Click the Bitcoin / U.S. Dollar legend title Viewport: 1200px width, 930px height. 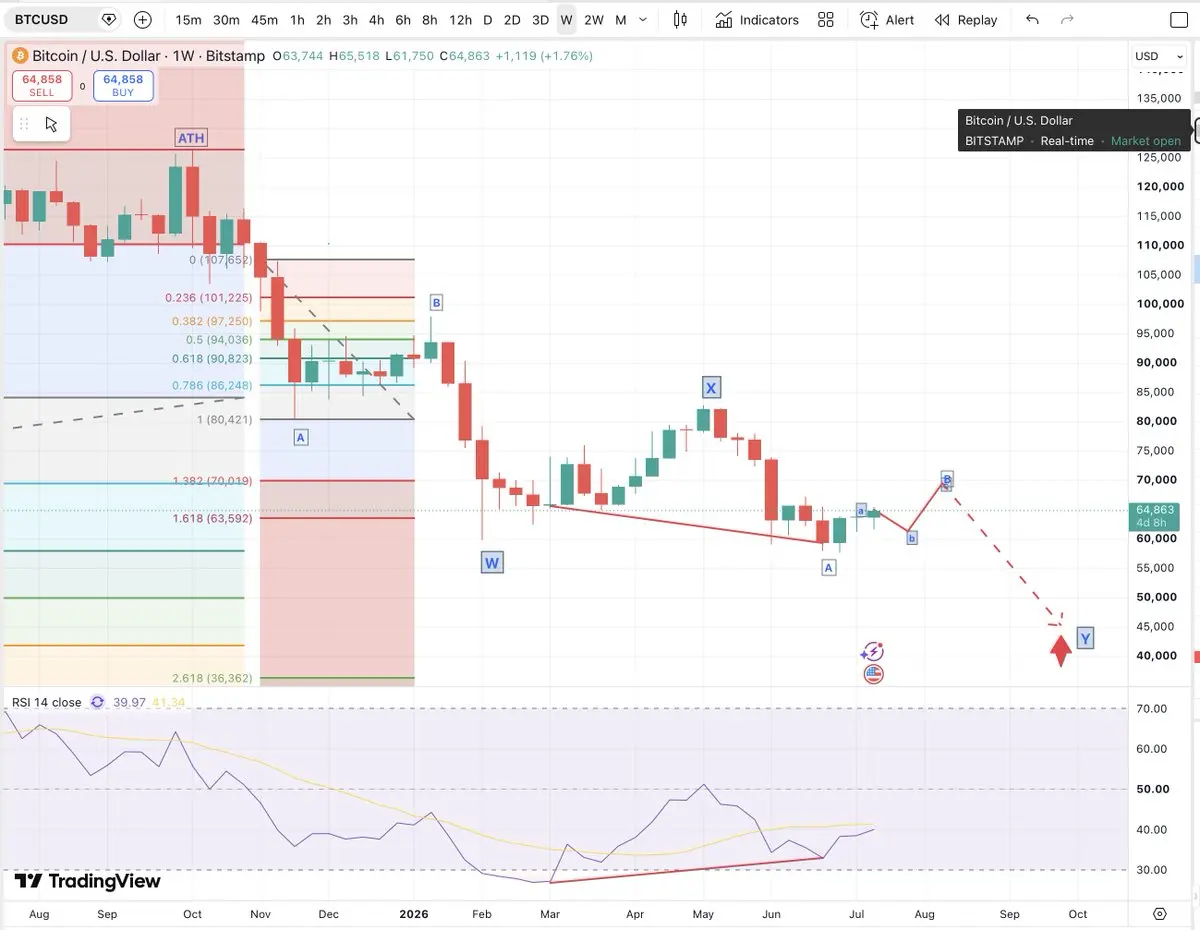click(95, 56)
